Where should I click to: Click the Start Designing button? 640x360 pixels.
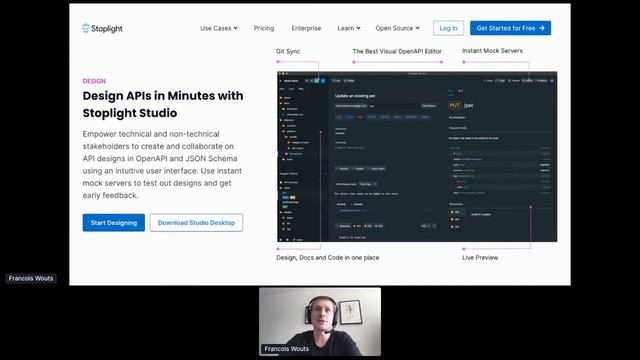click(x=113, y=223)
